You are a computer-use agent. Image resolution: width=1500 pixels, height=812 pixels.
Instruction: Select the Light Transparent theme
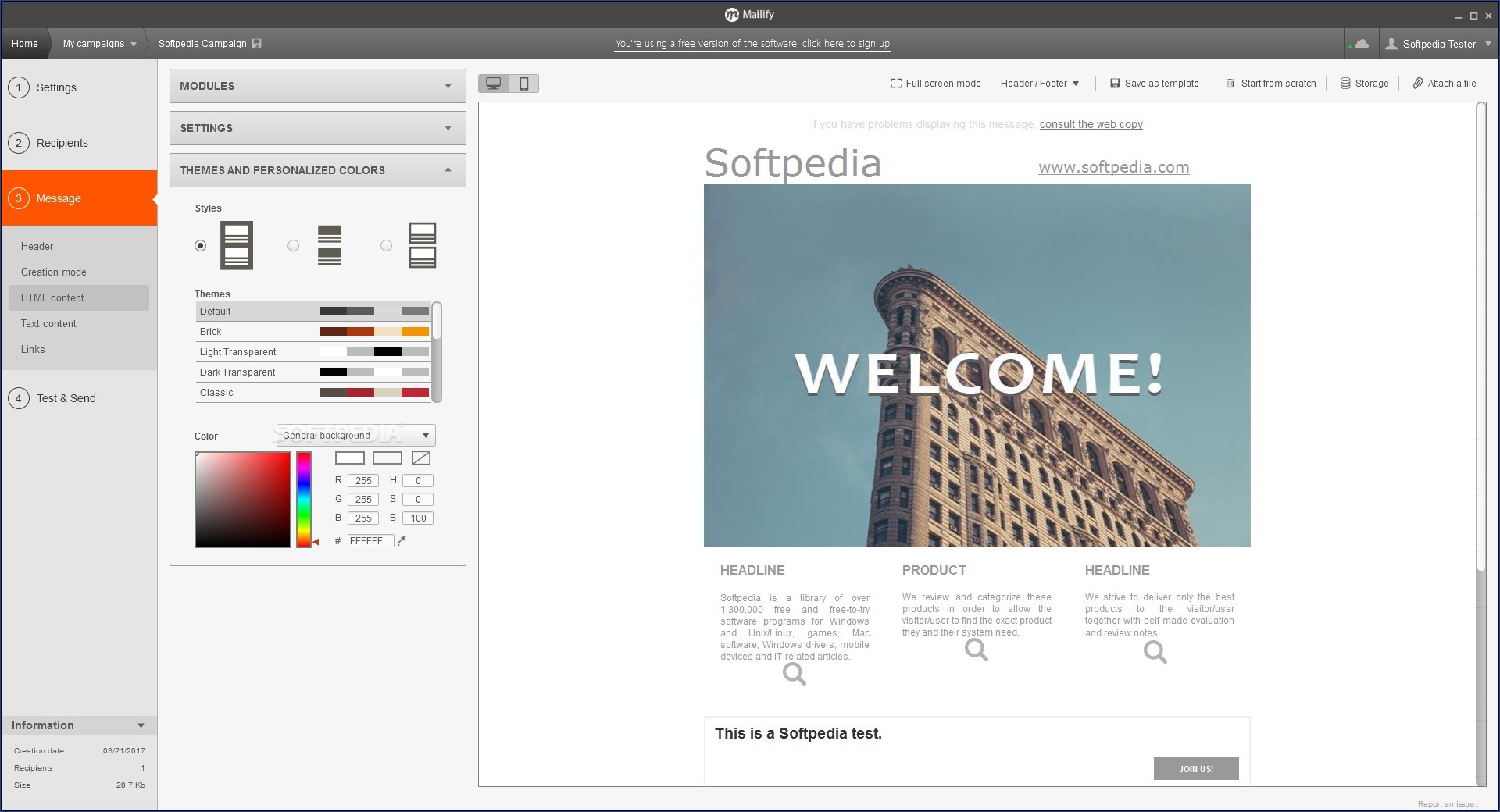(313, 352)
